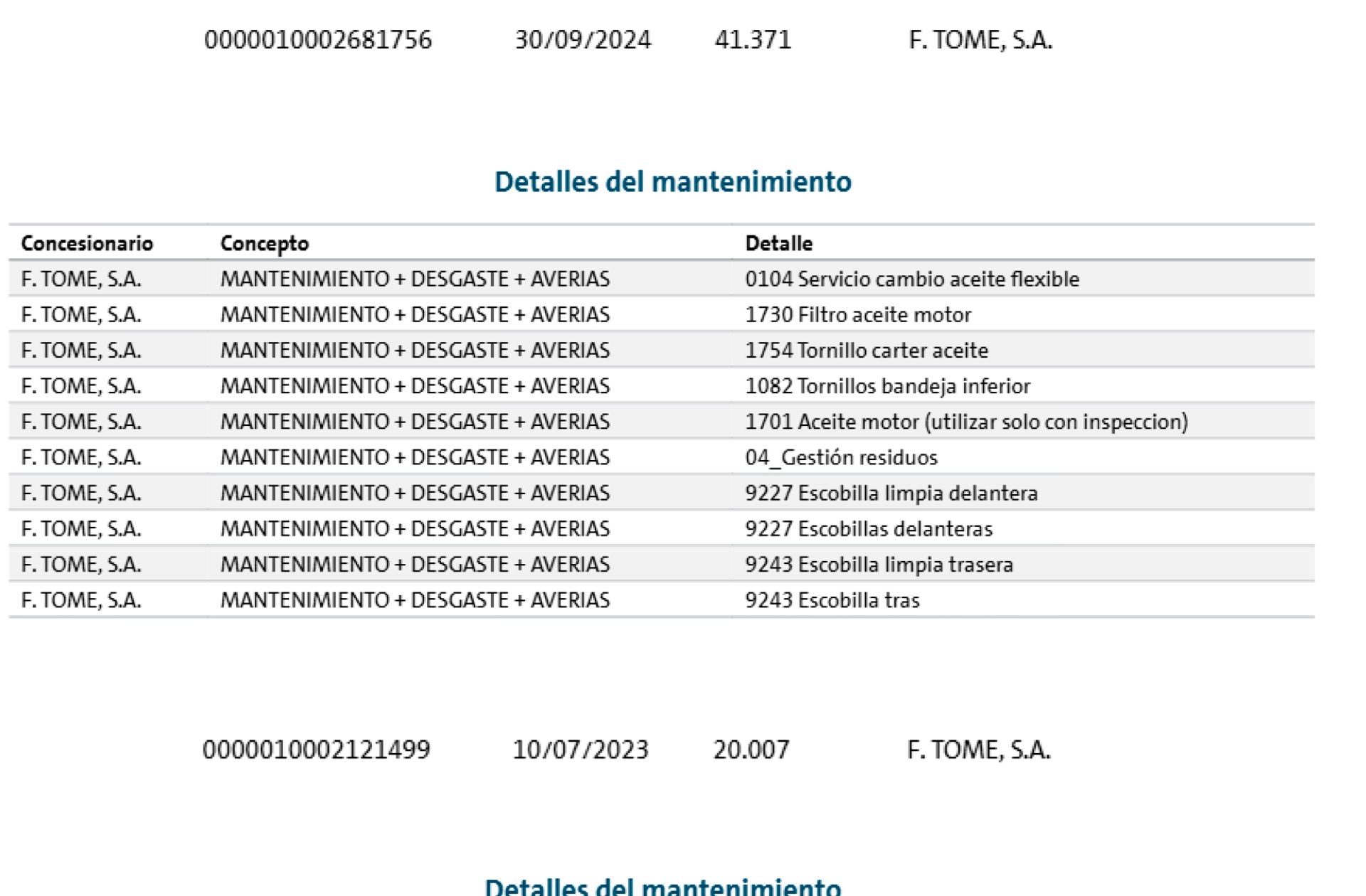This screenshot has width=1366, height=896.
Task: Click Concepto cell in Filtro aceite motor row
Action: point(415,314)
